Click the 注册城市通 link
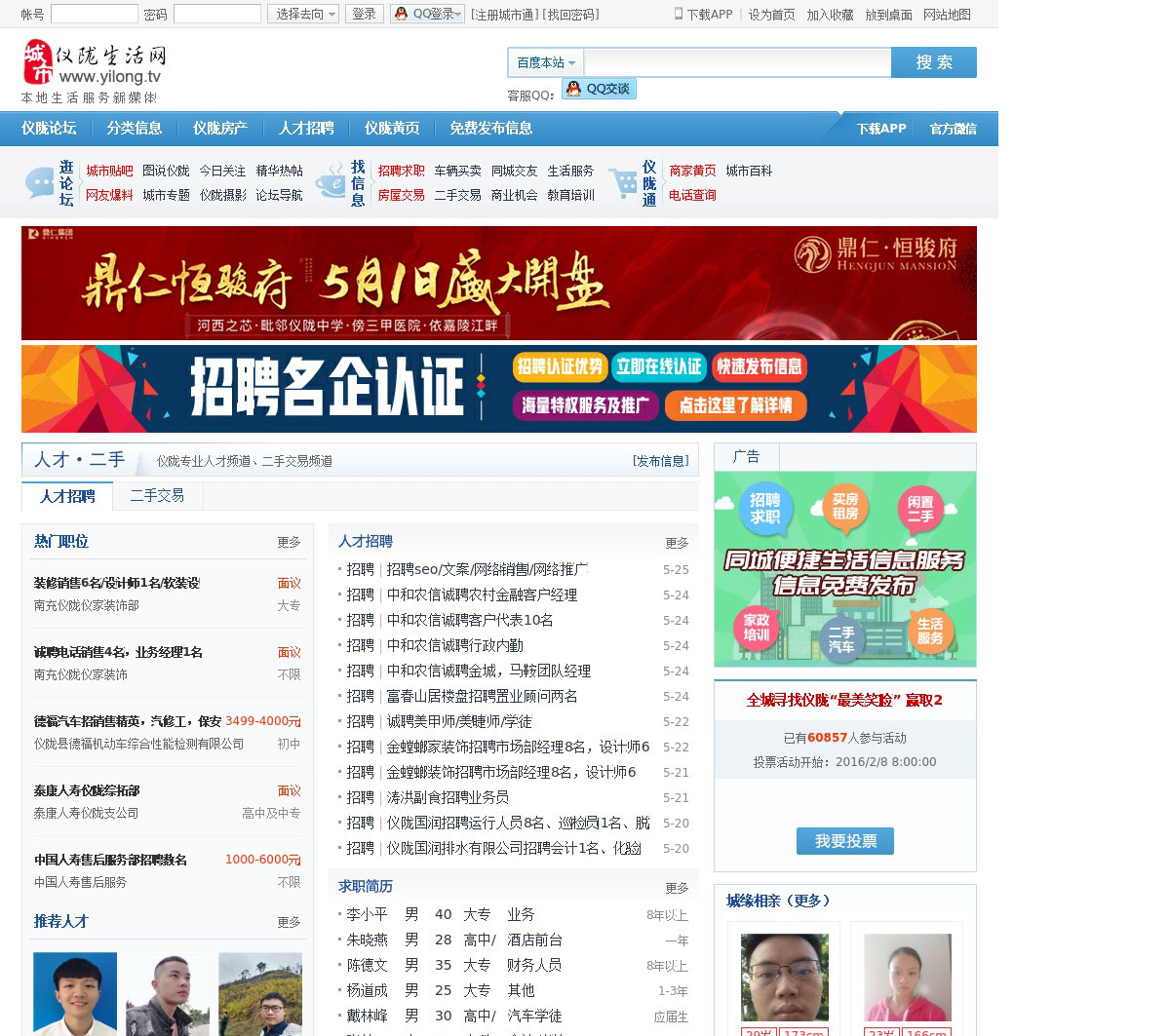The height and width of the screenshot is (1036, 1170). pos(503,15)
